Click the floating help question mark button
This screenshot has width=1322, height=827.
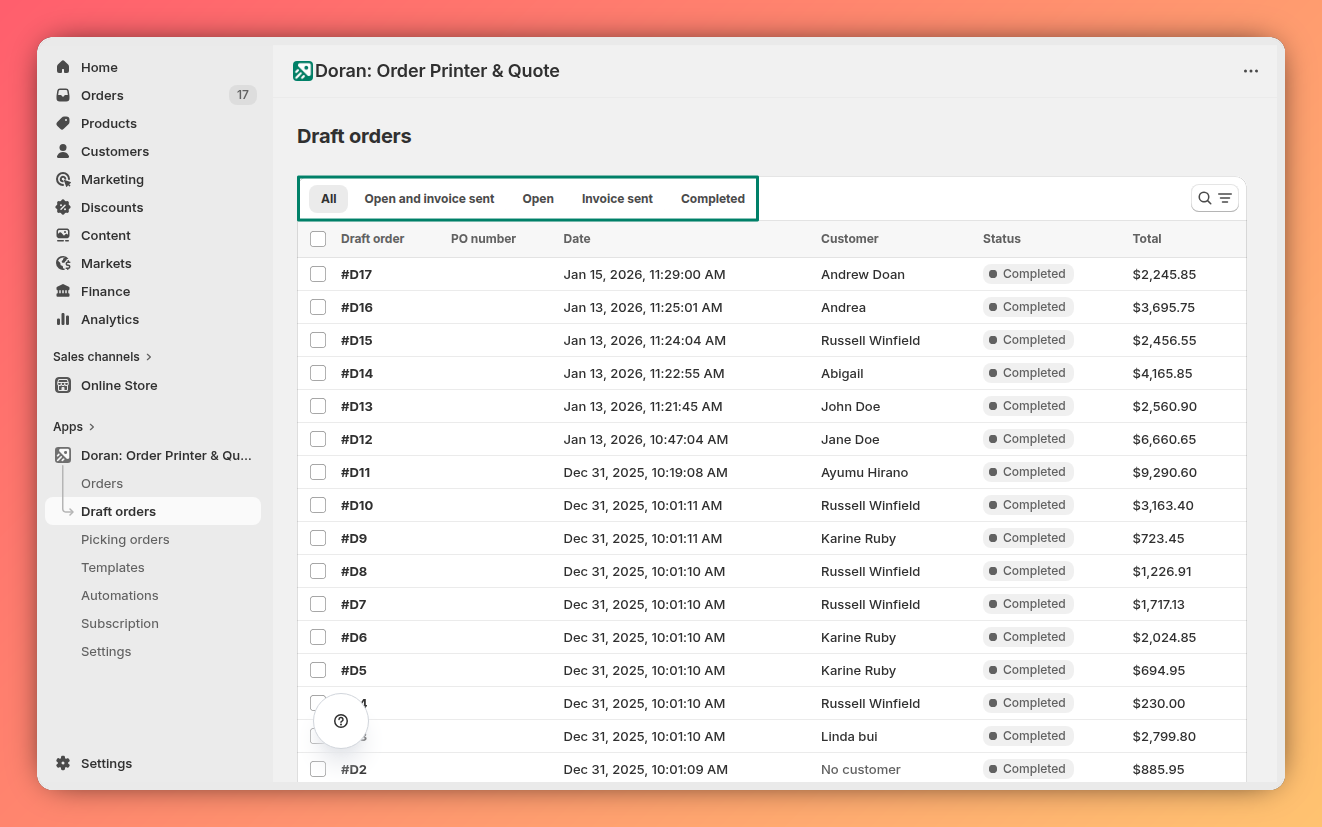[341, 721]
